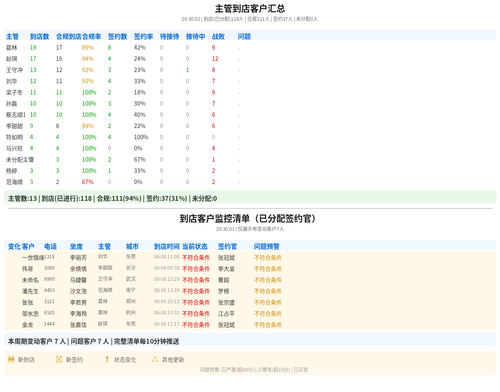Click the 新到店 legend icon
Screen dimensions: 500x392
tap(11, 359)
